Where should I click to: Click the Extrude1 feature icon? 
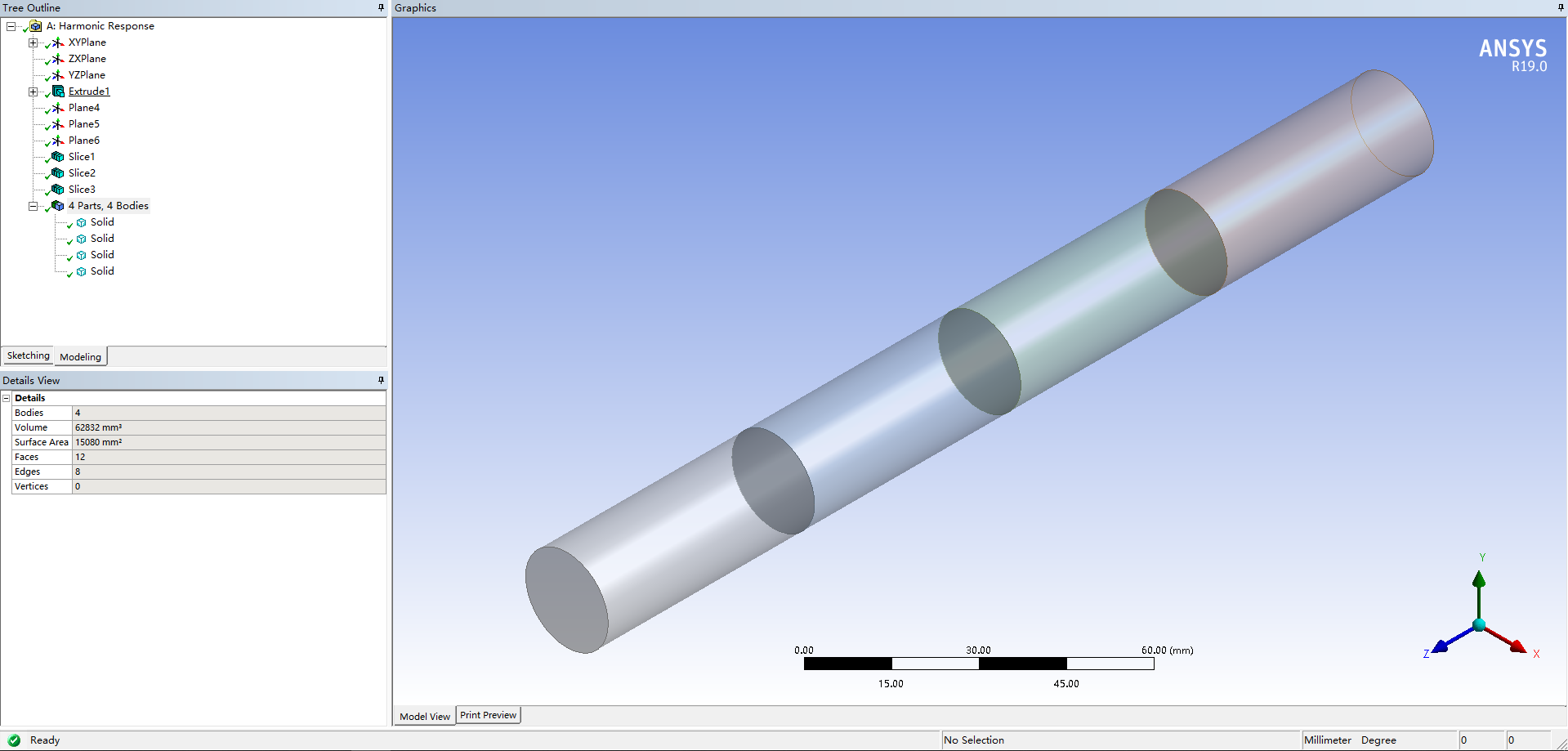point(58,92)
